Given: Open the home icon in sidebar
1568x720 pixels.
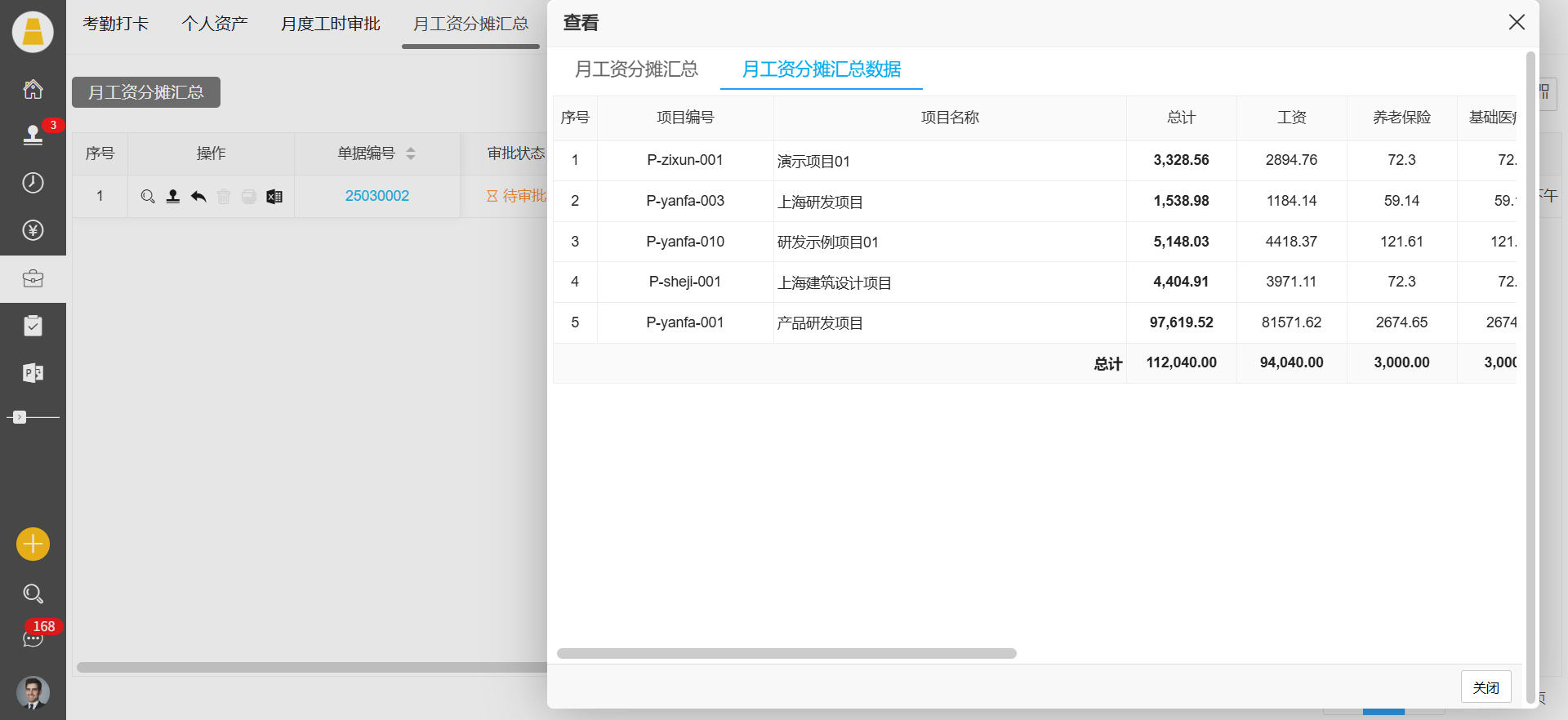Looking at the screenshot, I should [x=33, y=89].
